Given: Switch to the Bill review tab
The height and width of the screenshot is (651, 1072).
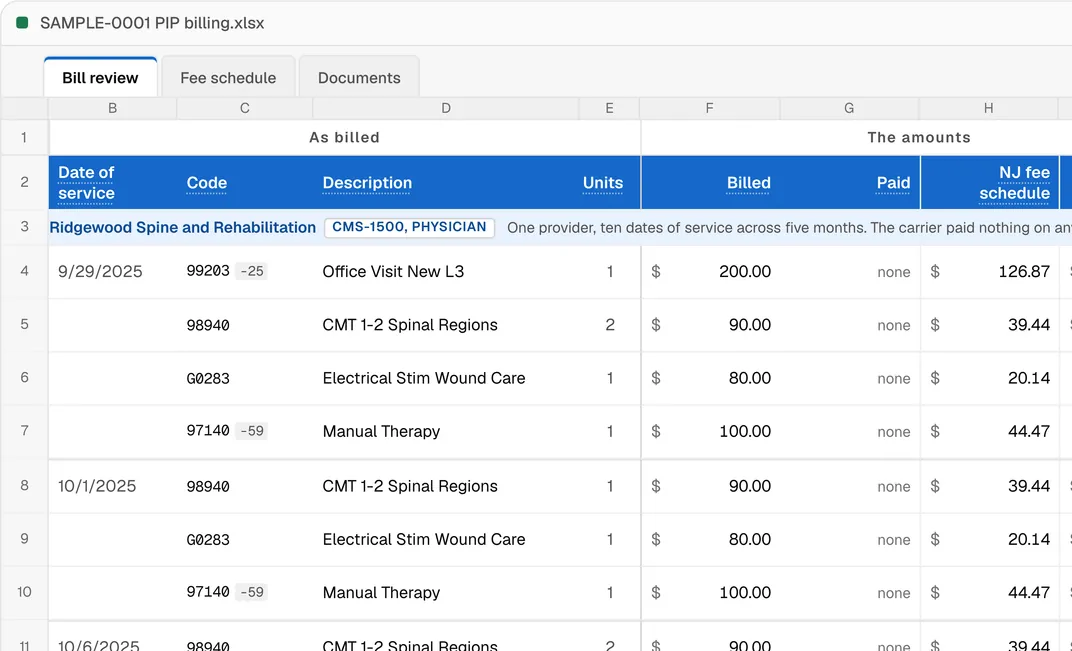Looking at the screenshot, I should (100, 77).
